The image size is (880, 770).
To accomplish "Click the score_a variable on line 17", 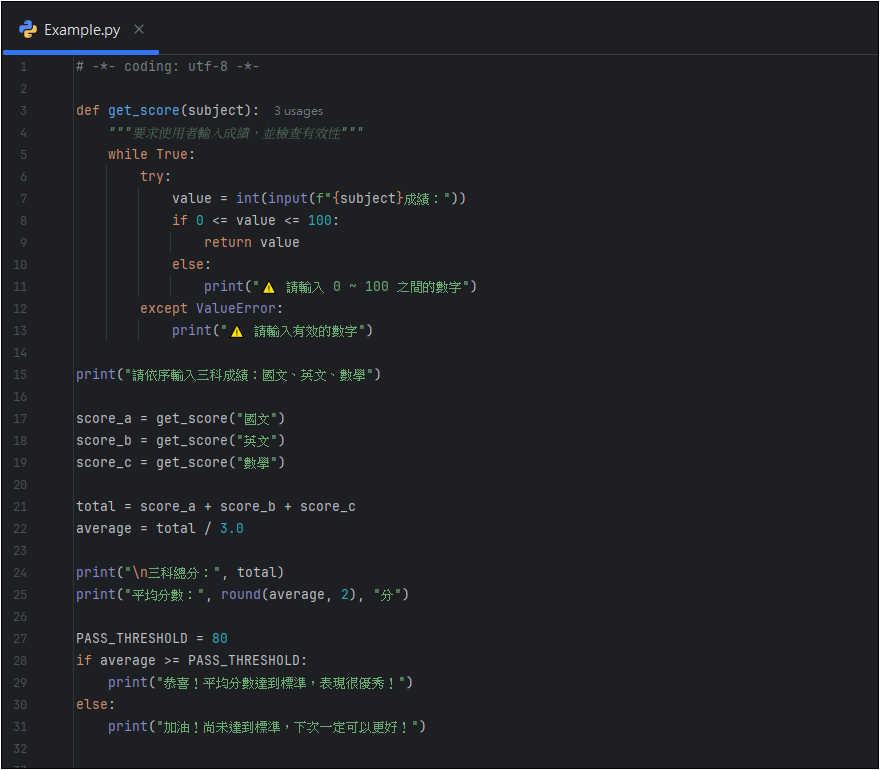I will click(103, 418).
